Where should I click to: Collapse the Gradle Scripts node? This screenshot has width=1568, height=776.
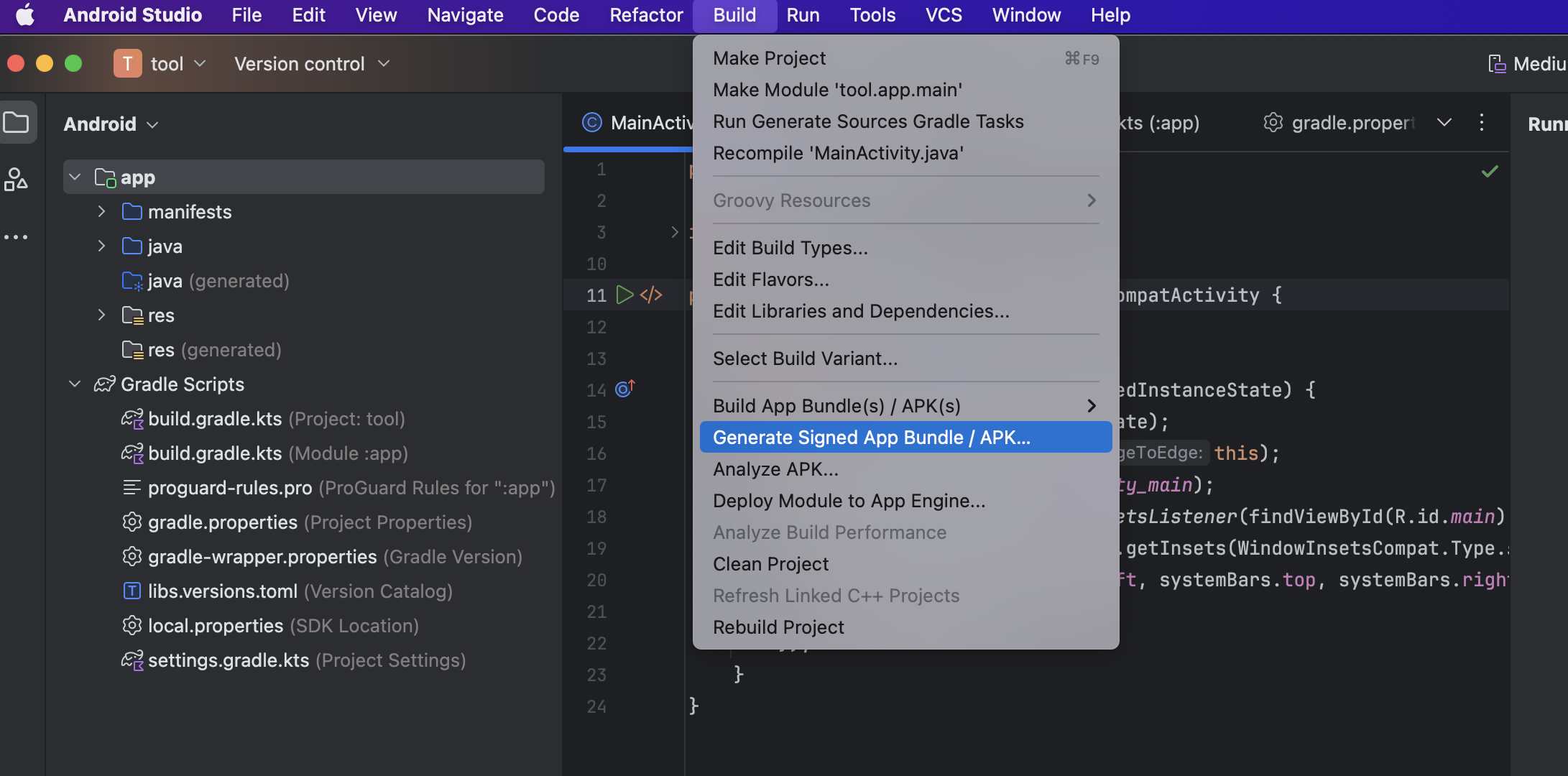coord(75,384)
